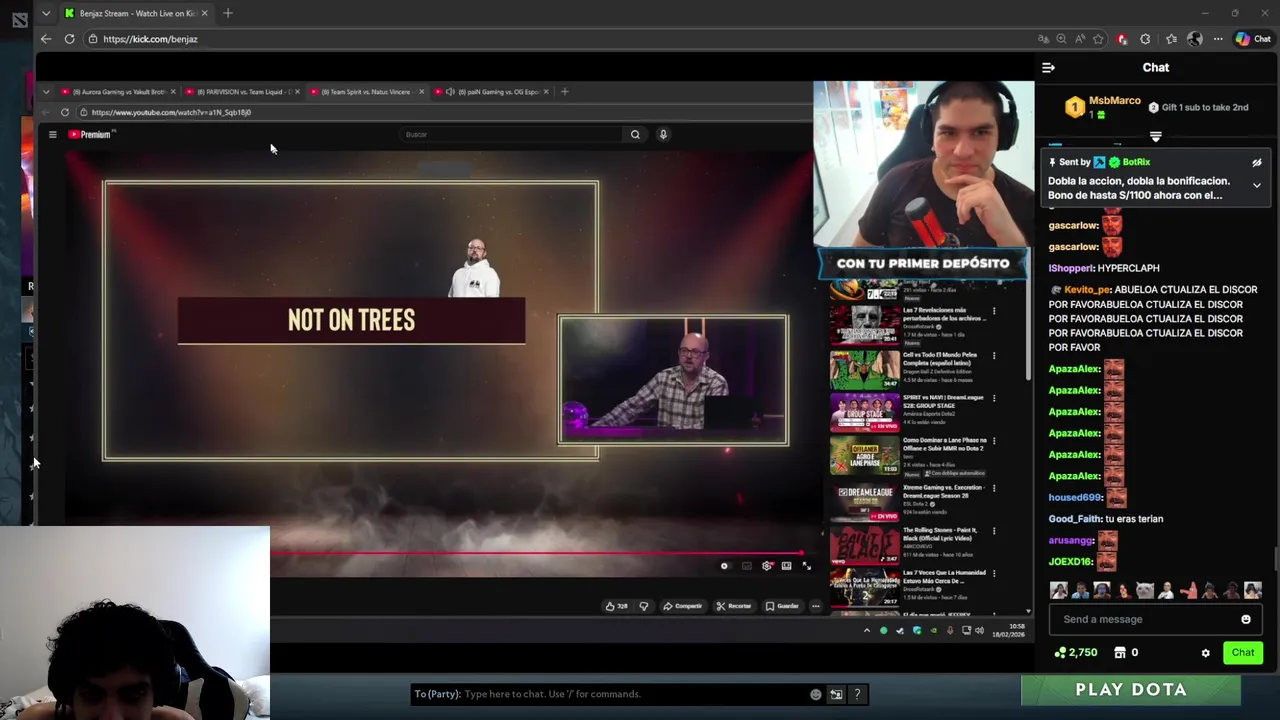Select the Benjaz Stream Kick tab

tap(136, 13)
